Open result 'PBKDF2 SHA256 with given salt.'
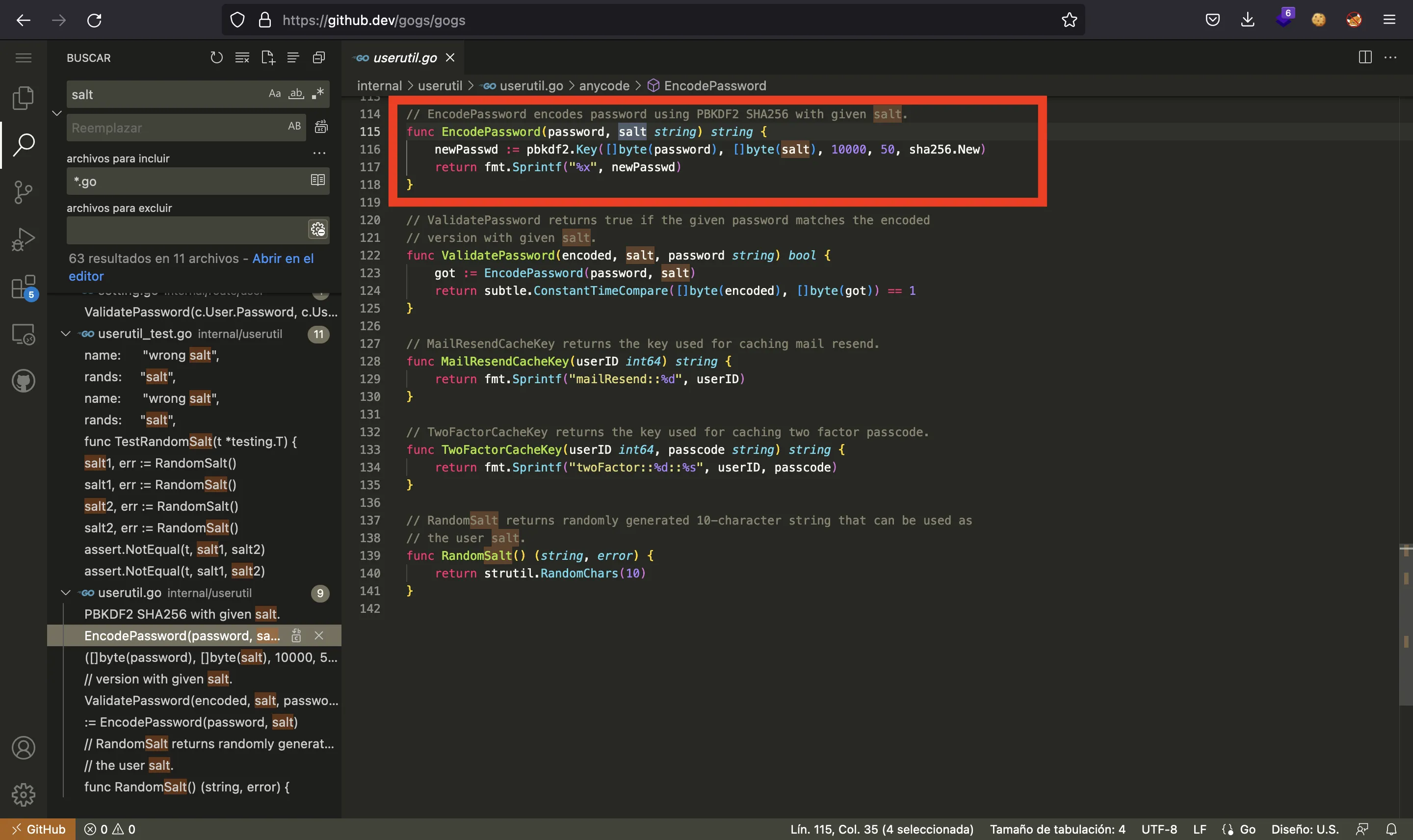 pyautogui.click(x=182, y=614)
